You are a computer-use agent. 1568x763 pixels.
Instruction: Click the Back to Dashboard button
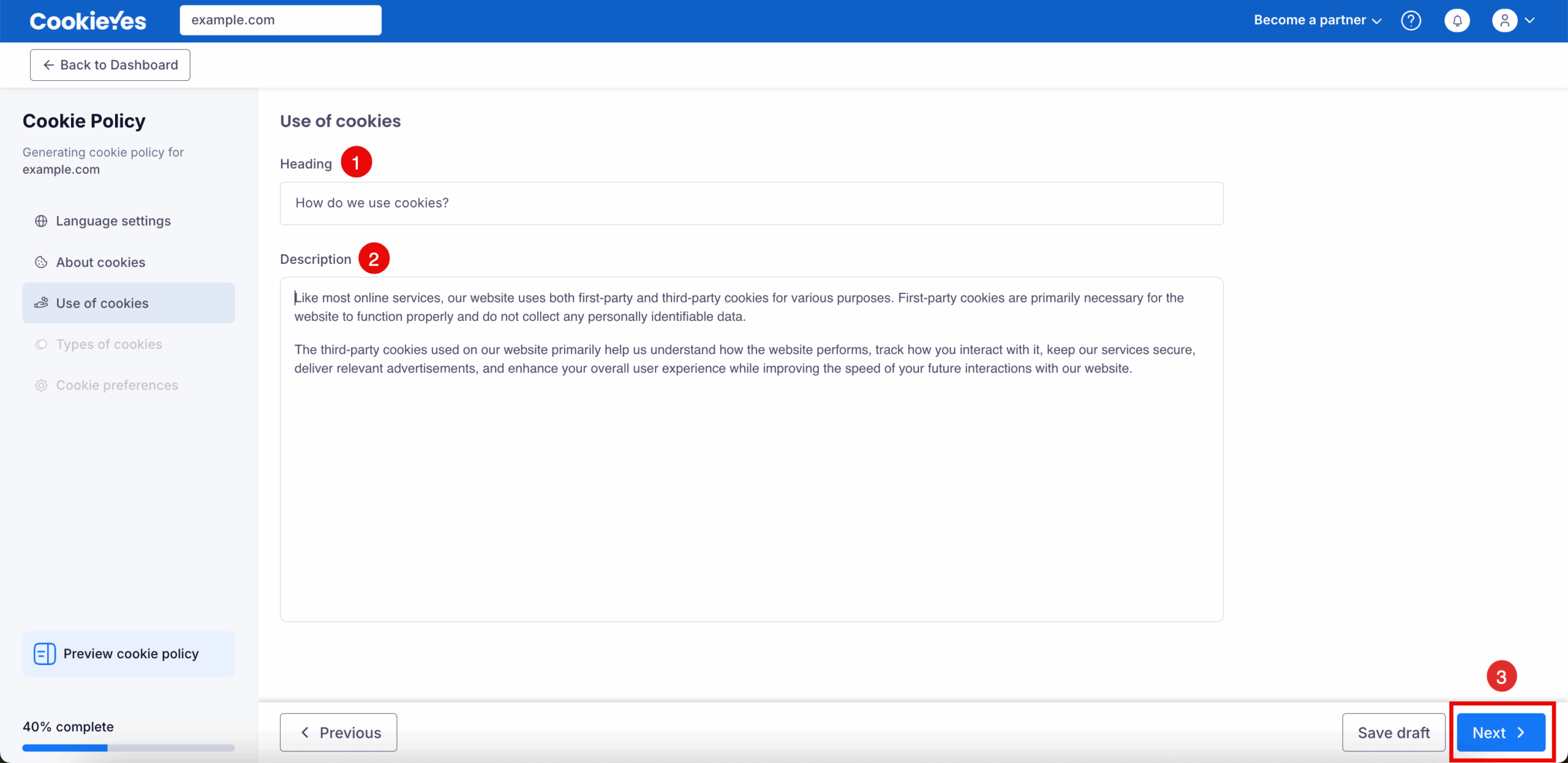[x=110, y=65]
